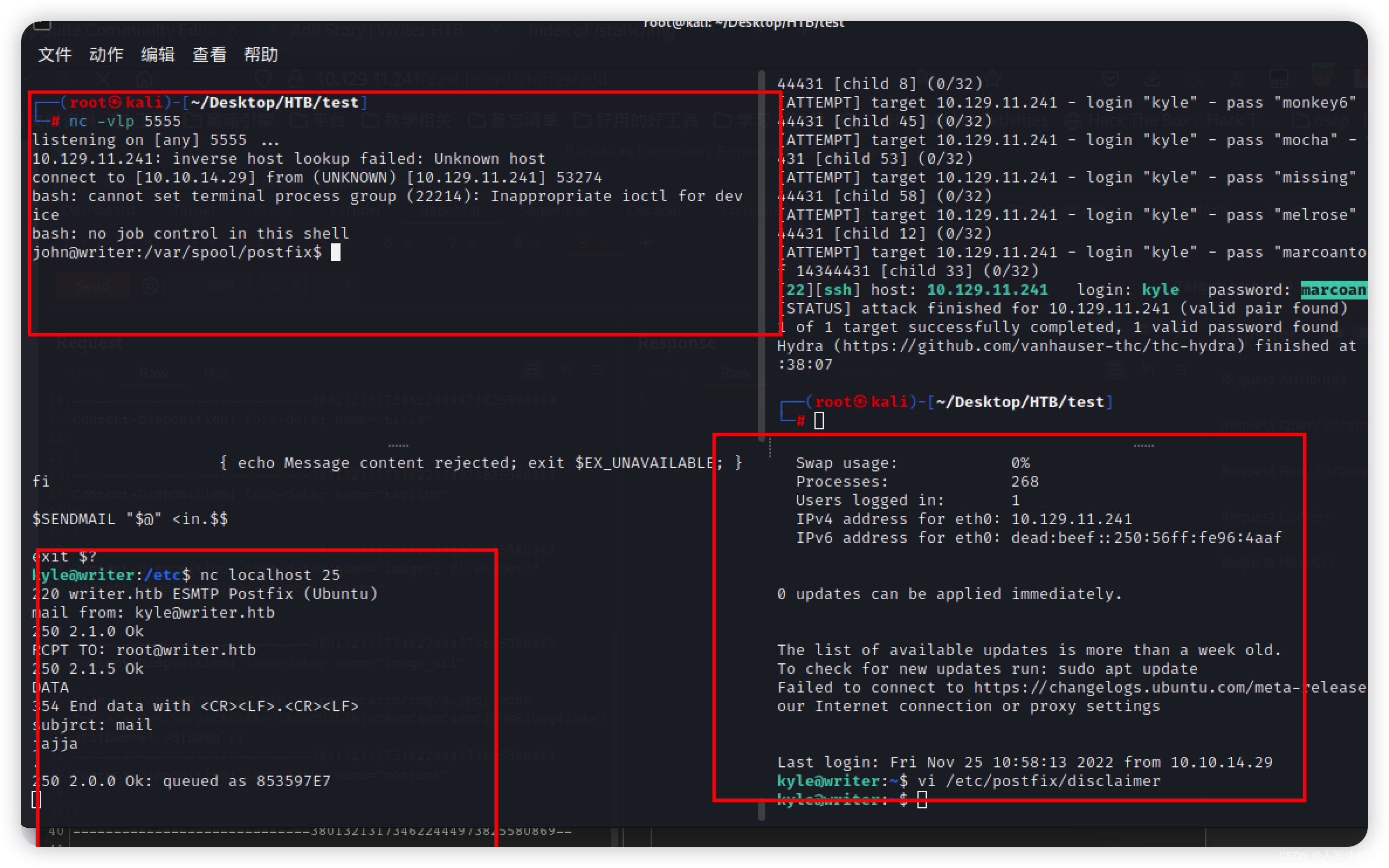Click '1 valid password found' line
Screen dimensions: 1389x868
click(1057, 327)
